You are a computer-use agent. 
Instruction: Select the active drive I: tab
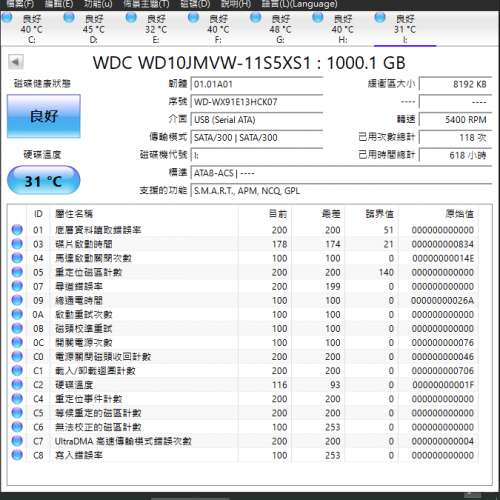(x=405, y=28)
